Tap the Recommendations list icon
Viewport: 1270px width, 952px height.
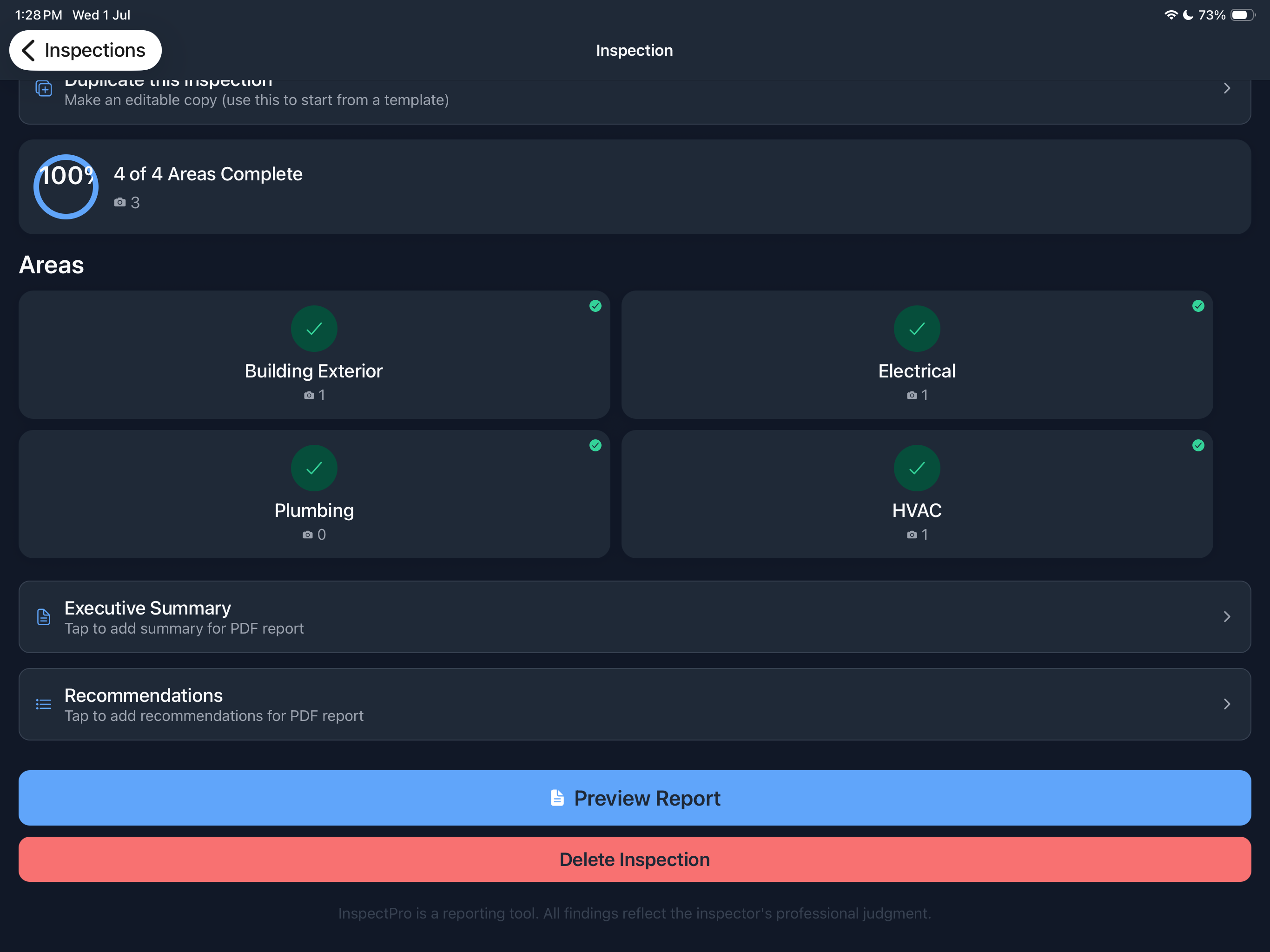click(44, 704)
